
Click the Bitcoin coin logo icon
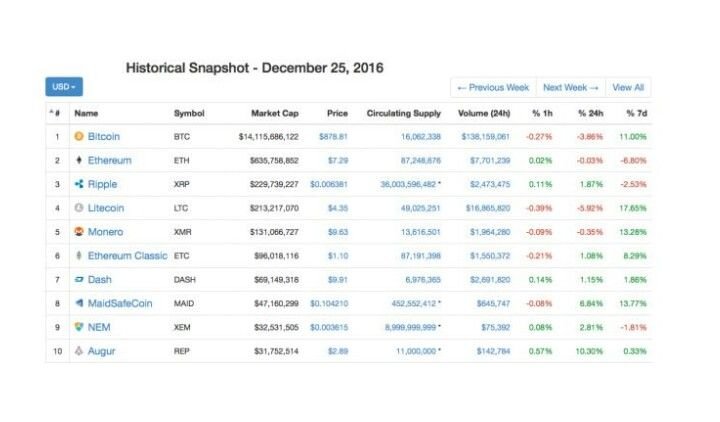79,136
